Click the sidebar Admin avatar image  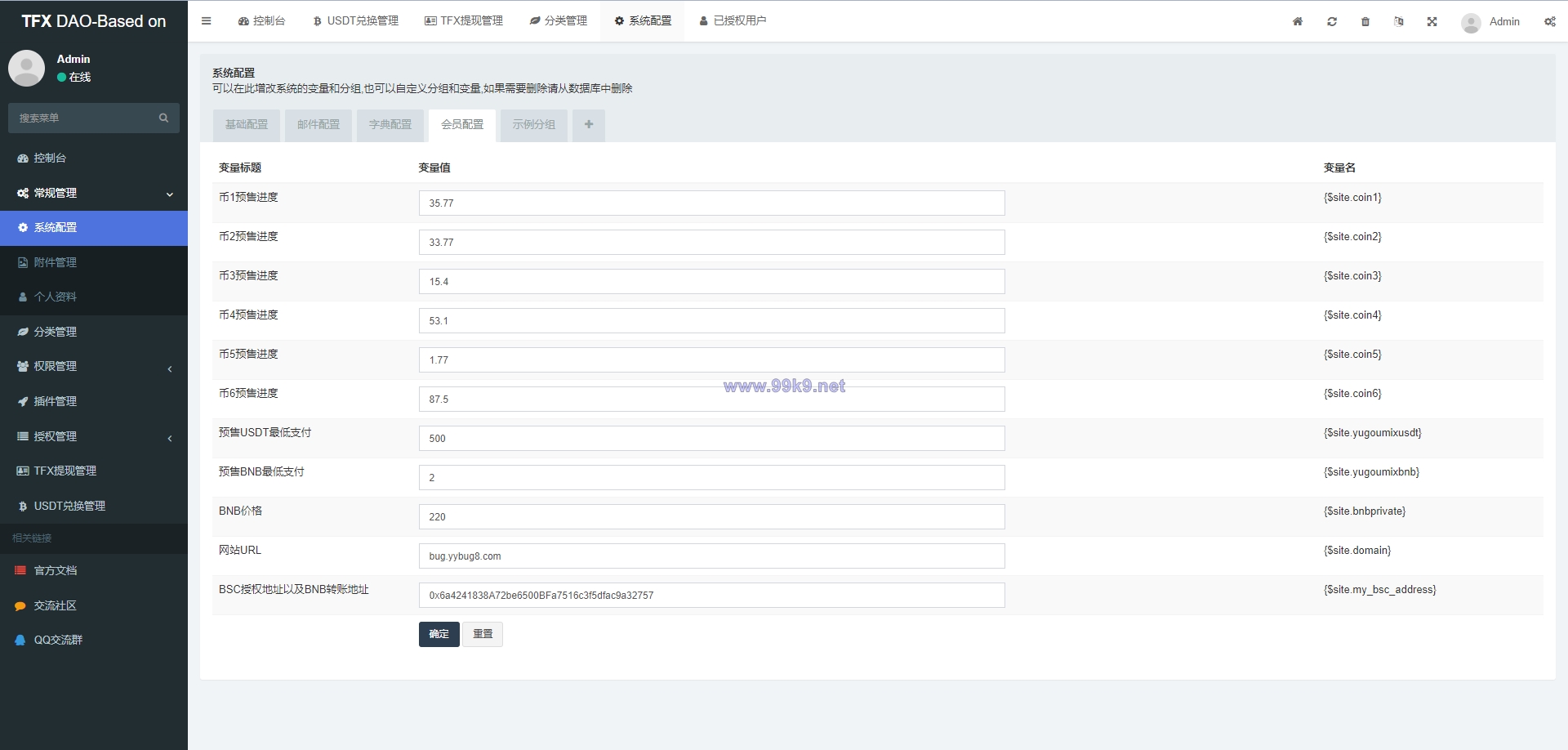pos(26,68)
